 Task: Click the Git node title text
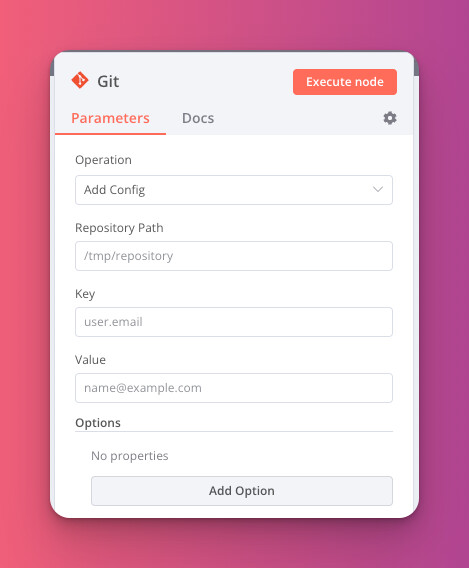tap(108, 81)
